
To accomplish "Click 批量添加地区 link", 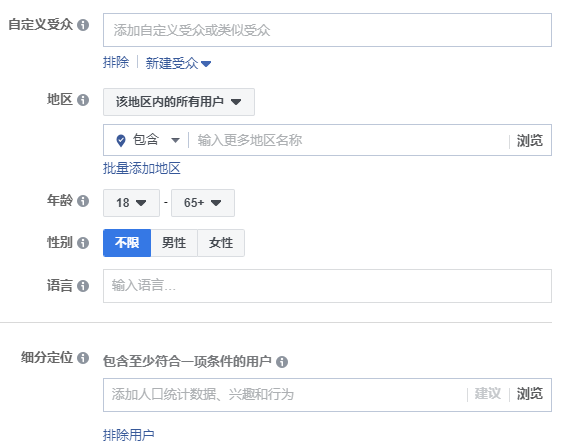I will click(142, 168).
